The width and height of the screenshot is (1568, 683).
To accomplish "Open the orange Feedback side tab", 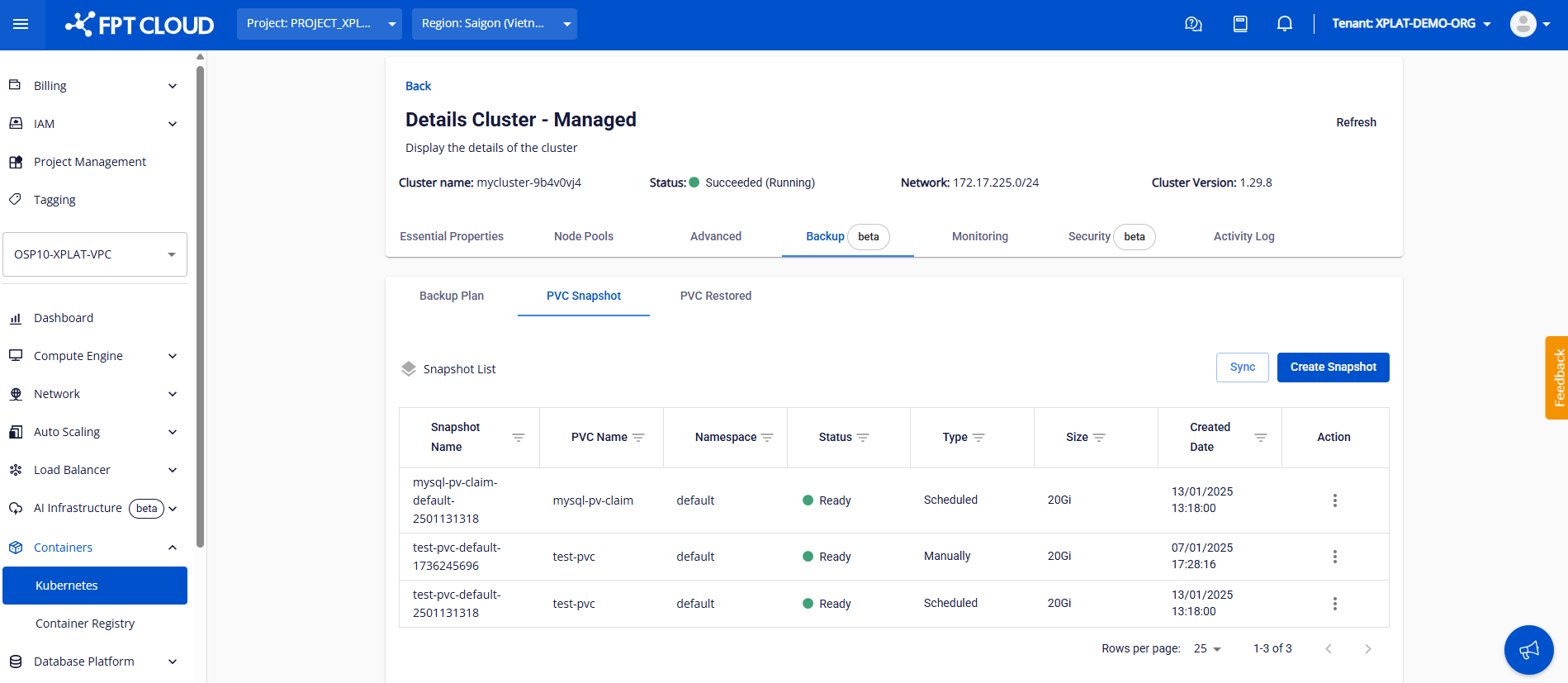I will coord(1556,377).
